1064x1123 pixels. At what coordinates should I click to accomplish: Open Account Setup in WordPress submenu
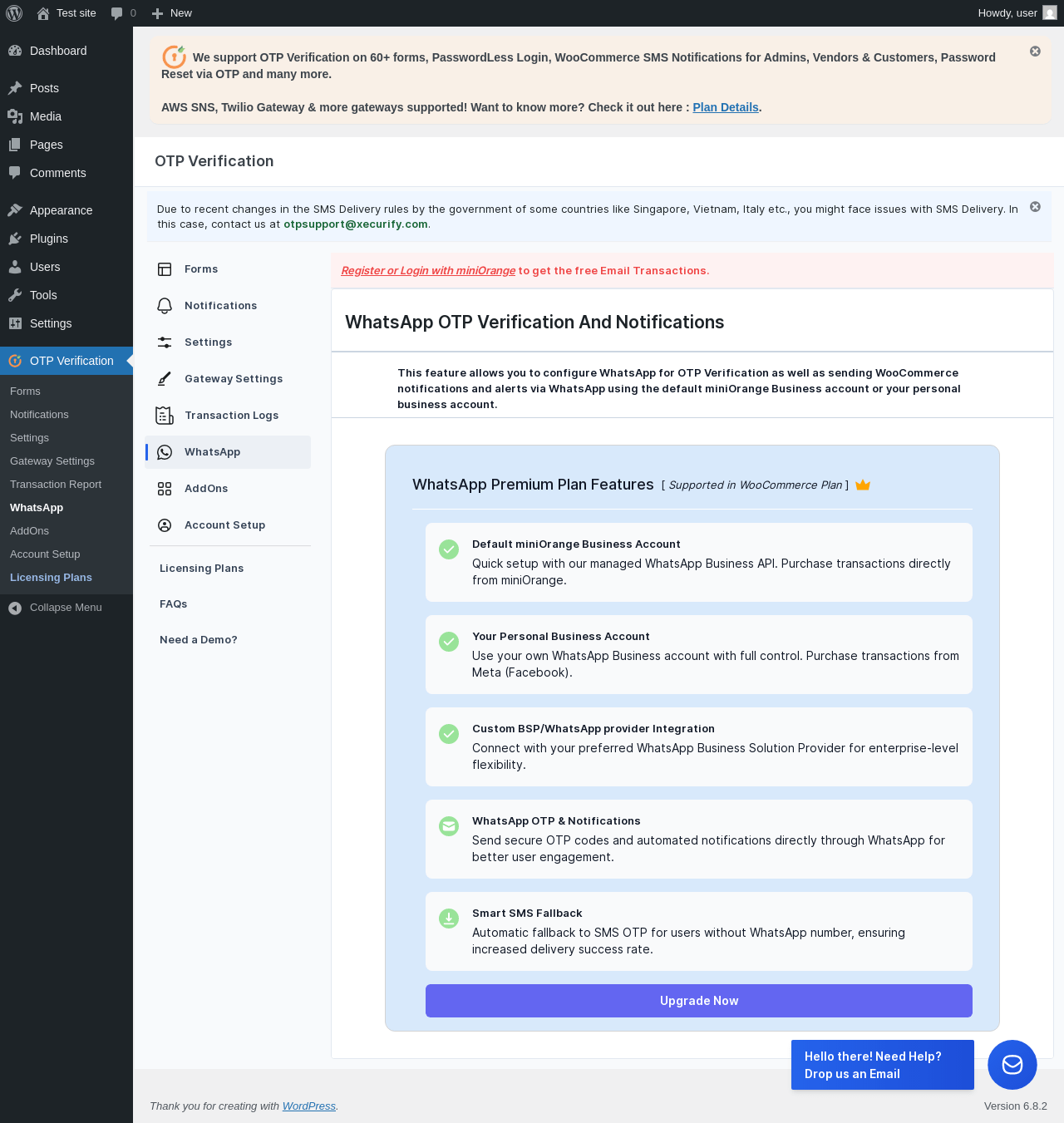pos(45,554)
